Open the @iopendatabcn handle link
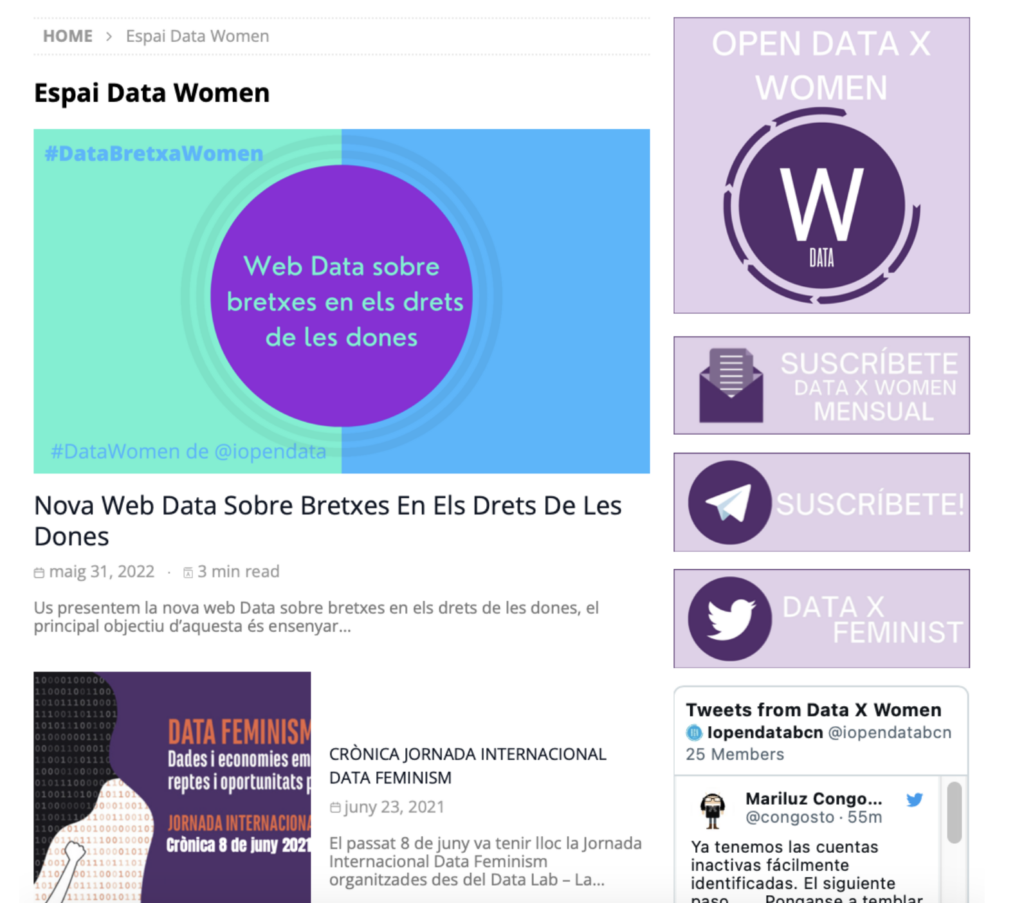This screenshot has width=1024, height=903. 889,733
